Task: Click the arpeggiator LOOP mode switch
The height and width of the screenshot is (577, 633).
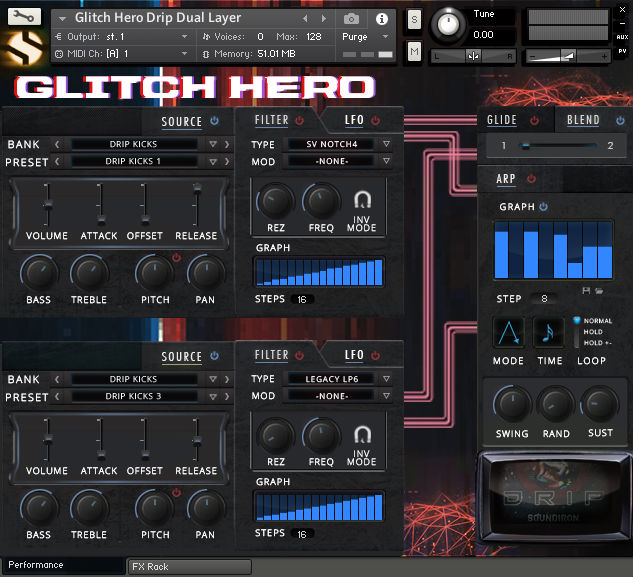Action: coord(576,332)
